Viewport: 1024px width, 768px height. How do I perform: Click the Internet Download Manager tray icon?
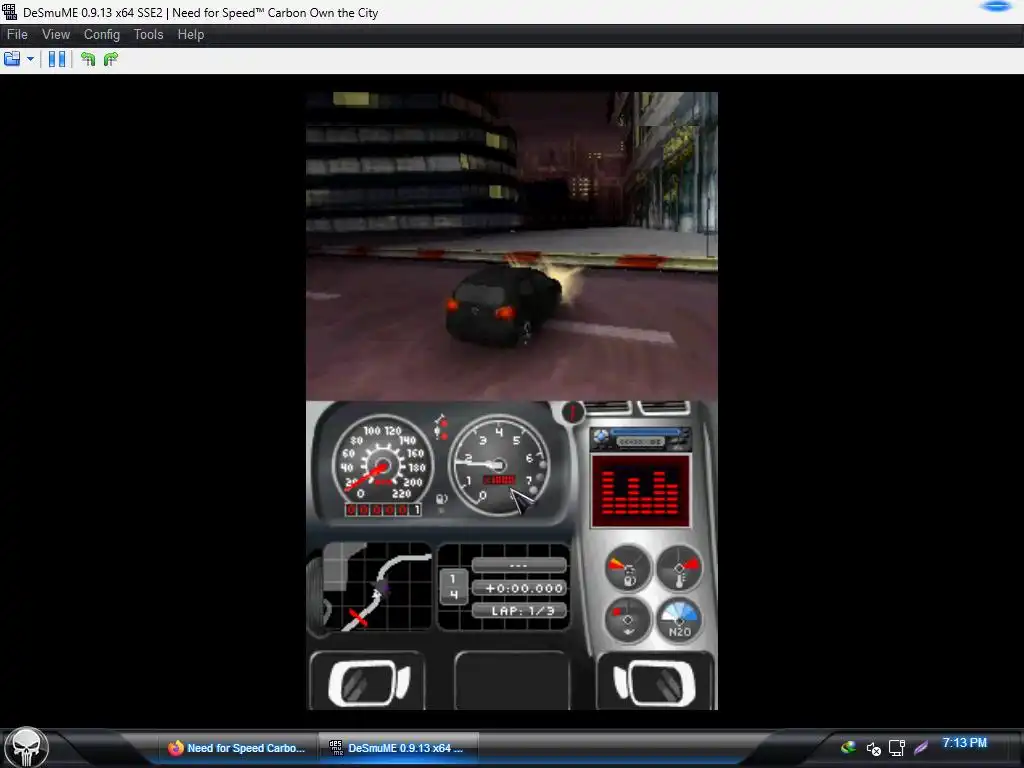point(848,748)
